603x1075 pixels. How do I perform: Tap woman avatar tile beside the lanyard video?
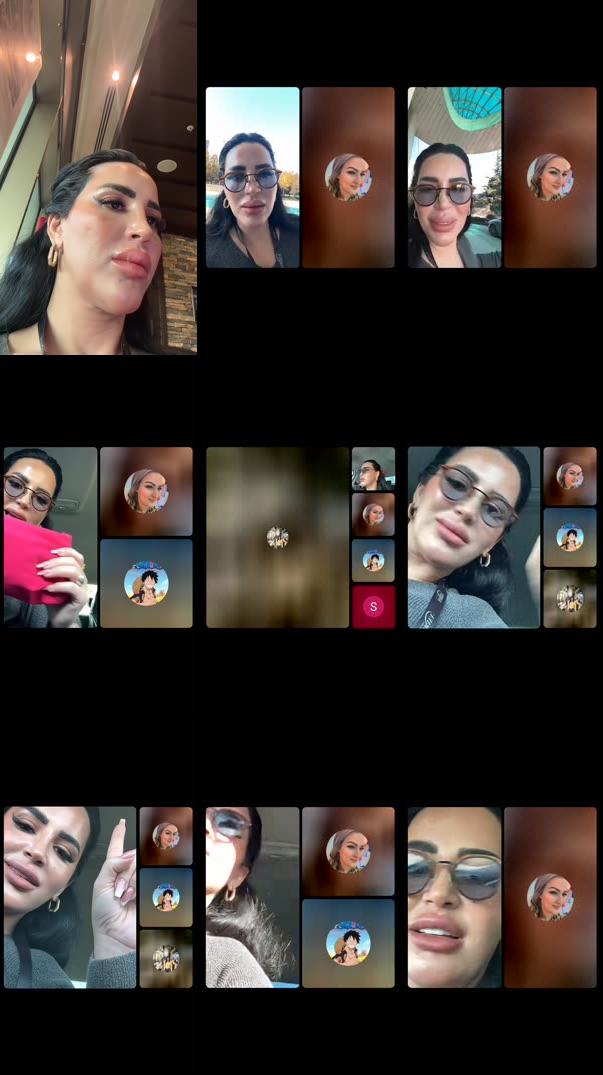pos(570,476)
